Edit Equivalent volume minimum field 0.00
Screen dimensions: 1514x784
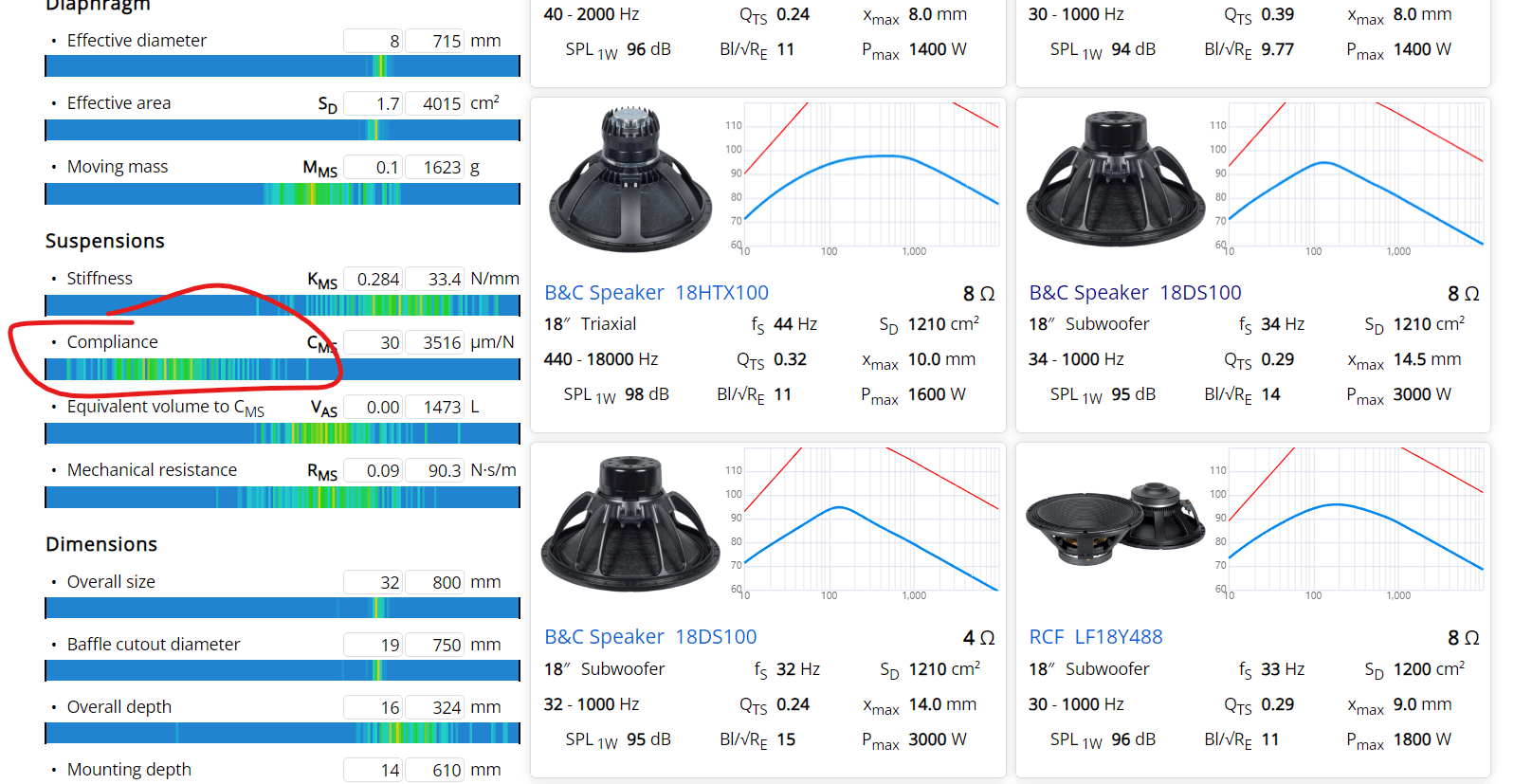point(373,407)
